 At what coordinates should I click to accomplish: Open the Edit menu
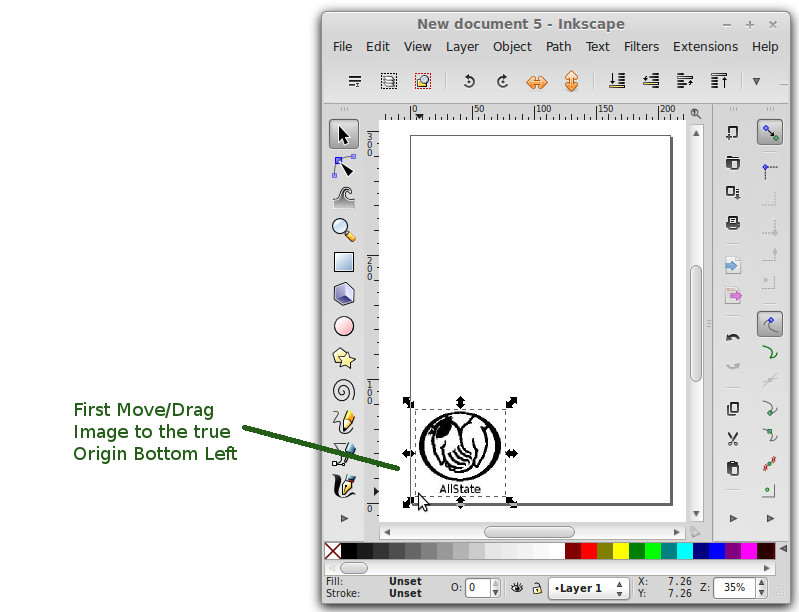click(378, 47)
